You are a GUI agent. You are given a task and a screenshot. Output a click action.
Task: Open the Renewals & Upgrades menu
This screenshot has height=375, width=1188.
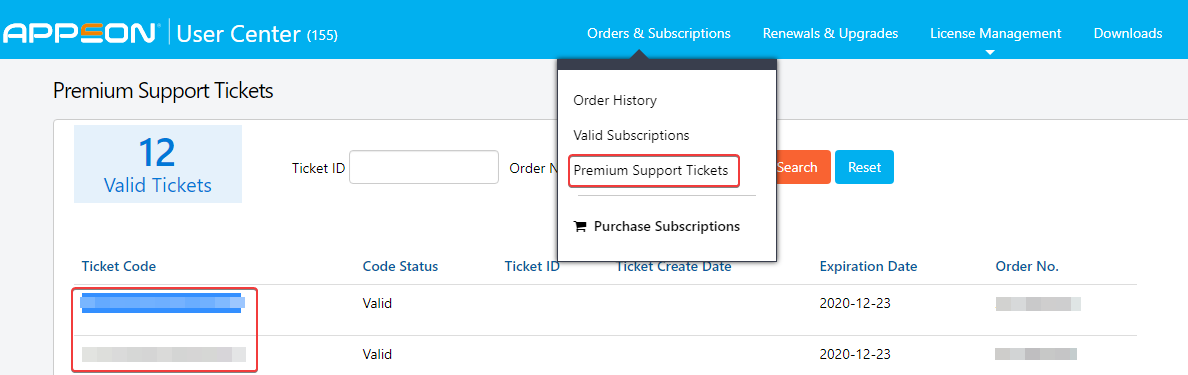coord(830,33)
